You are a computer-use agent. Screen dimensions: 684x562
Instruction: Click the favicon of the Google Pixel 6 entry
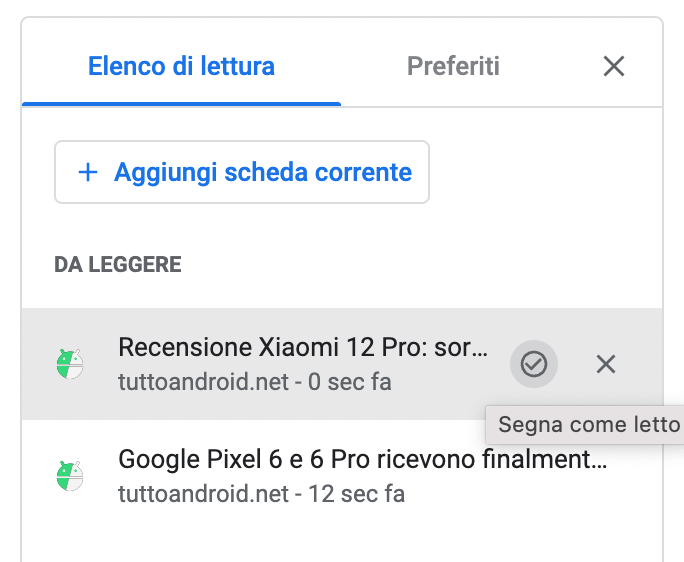coord(70,475)
